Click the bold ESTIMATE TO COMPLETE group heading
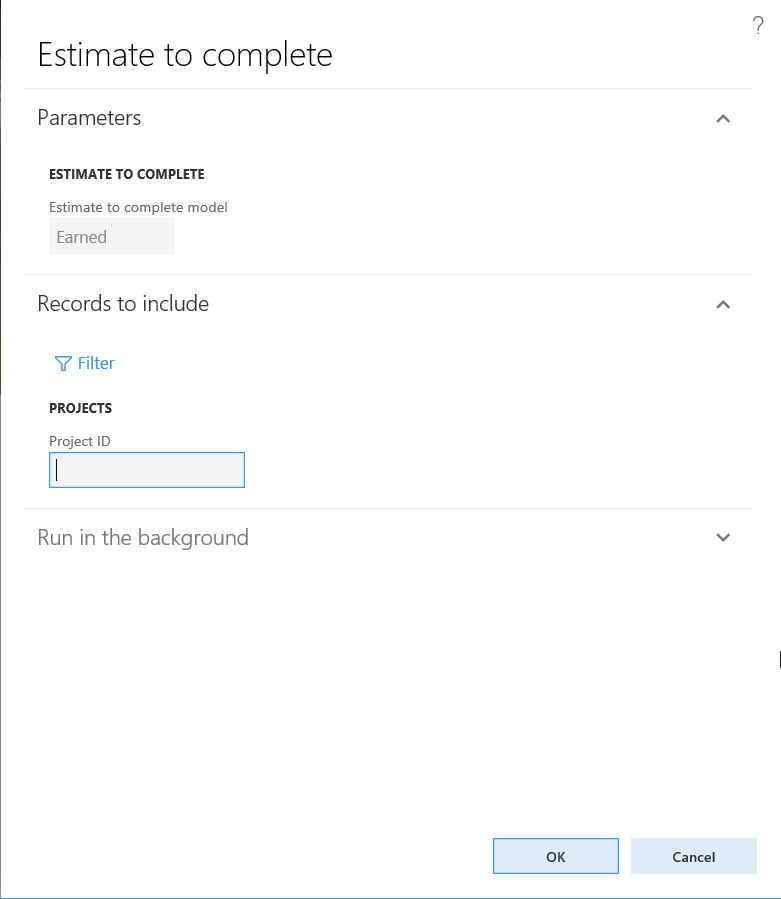 coord(127,174)
